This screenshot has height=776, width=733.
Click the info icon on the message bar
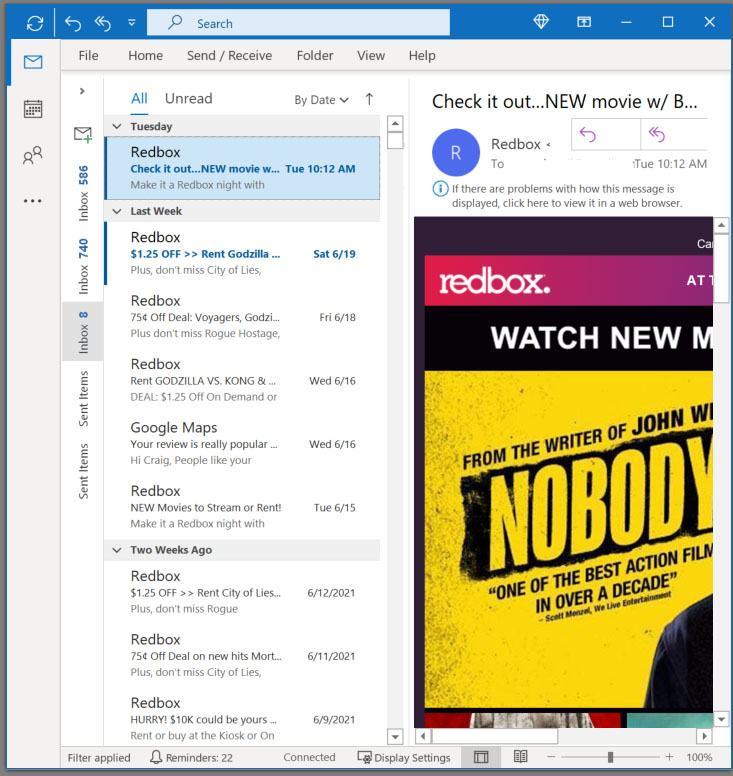point(440,189)
